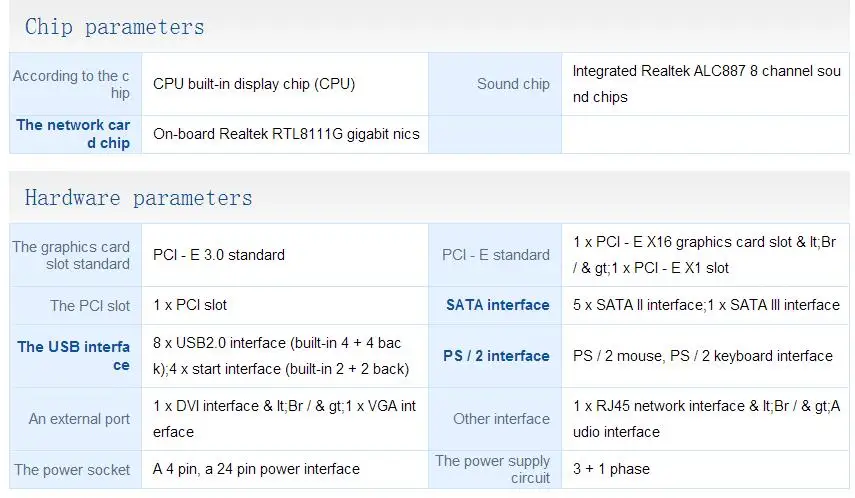Open the network card chip link
Screen dimensions: 855x498
(x=74, y=134)
